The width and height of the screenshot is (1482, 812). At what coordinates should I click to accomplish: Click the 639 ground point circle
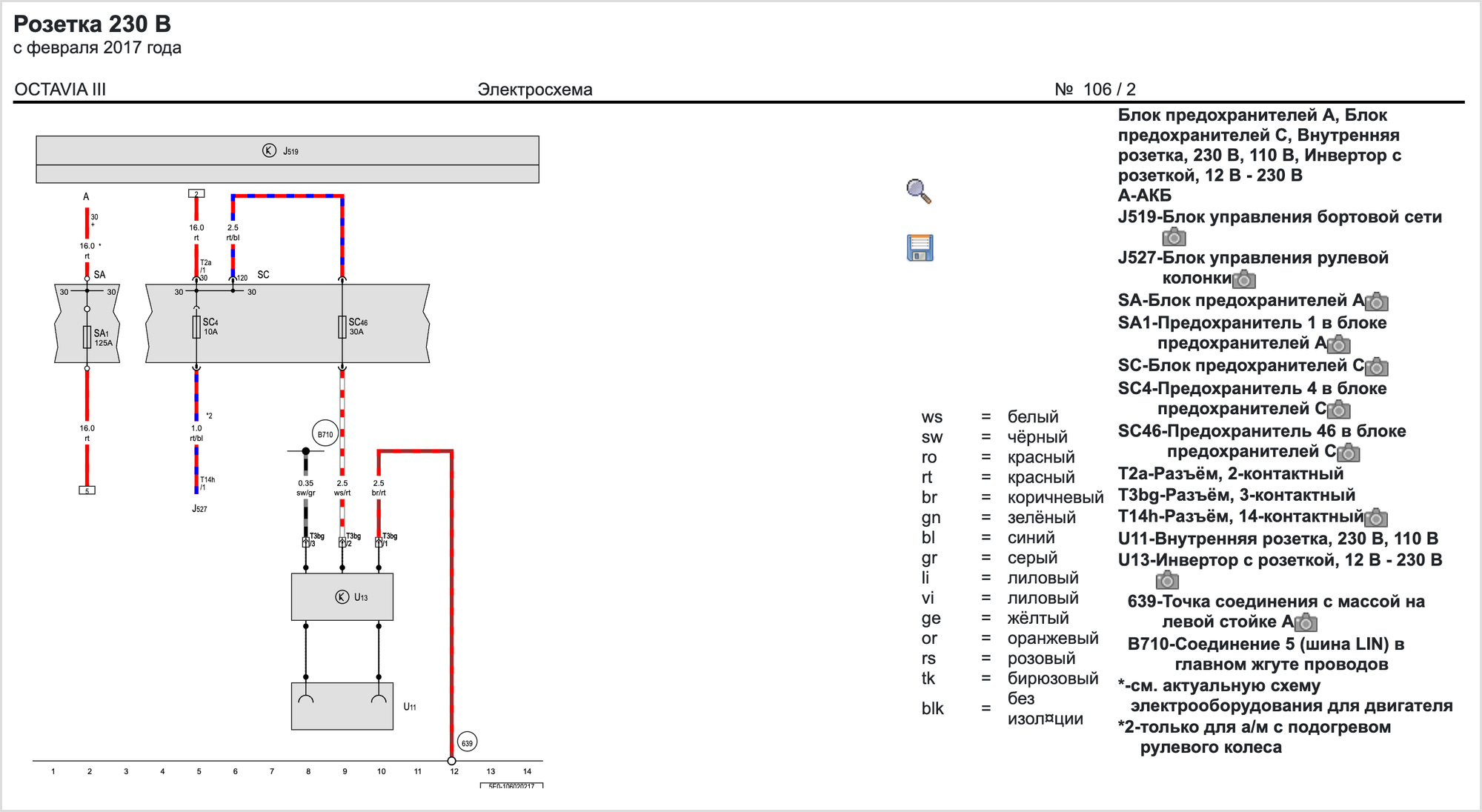pos(467,742)
